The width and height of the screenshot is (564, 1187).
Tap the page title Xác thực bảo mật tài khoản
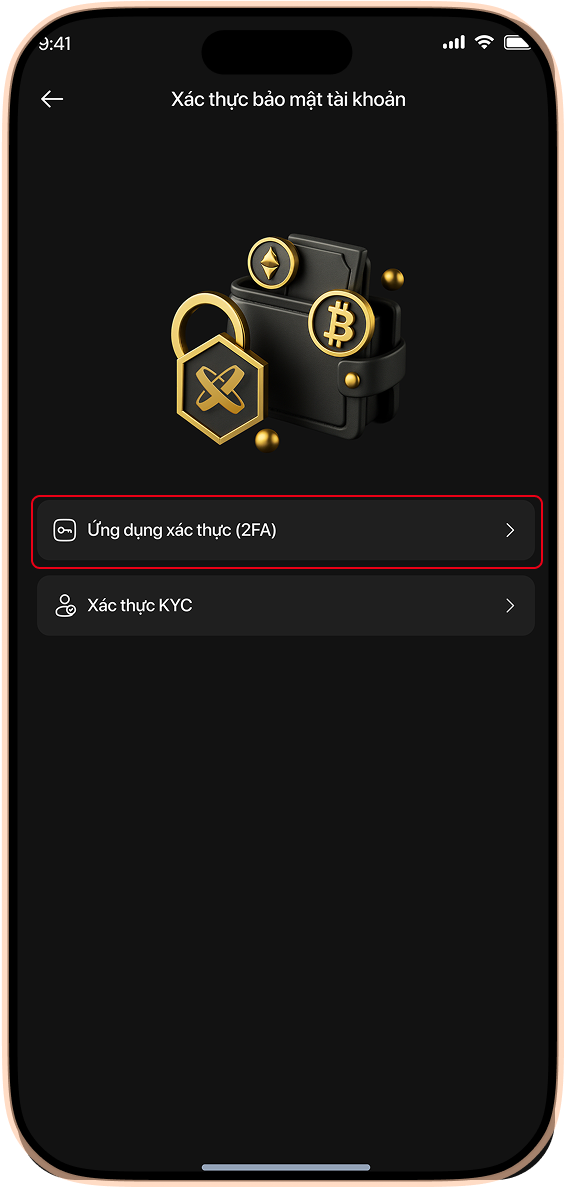(288, 99)
